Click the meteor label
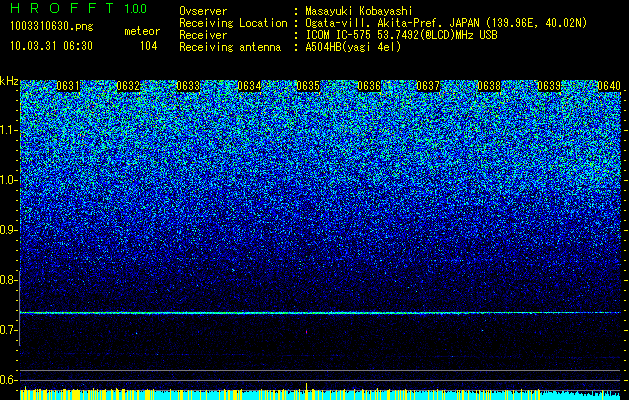The image size is (629, 400). [x=142, y=31]
